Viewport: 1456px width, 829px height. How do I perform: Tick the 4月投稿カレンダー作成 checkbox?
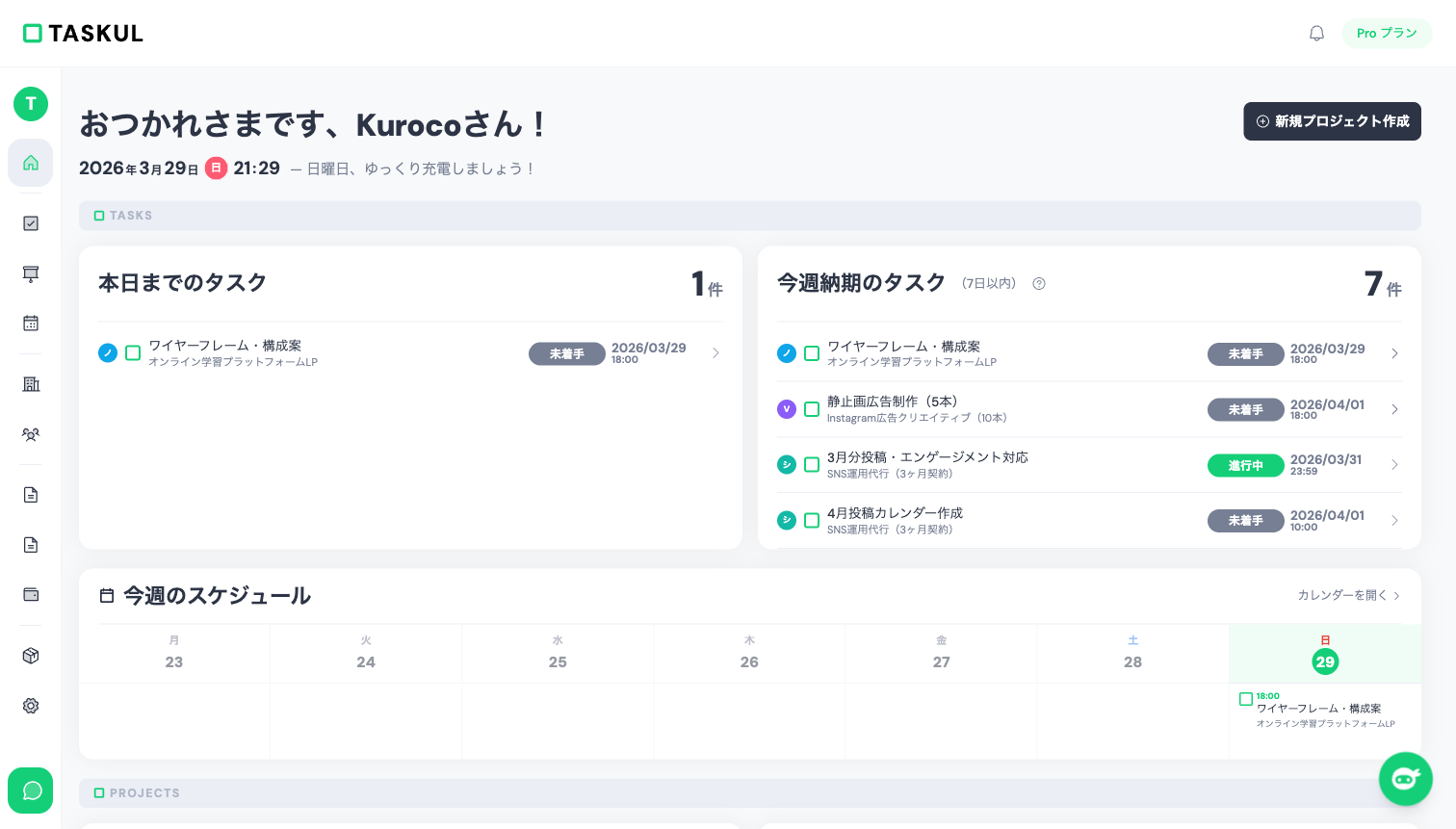812,520
